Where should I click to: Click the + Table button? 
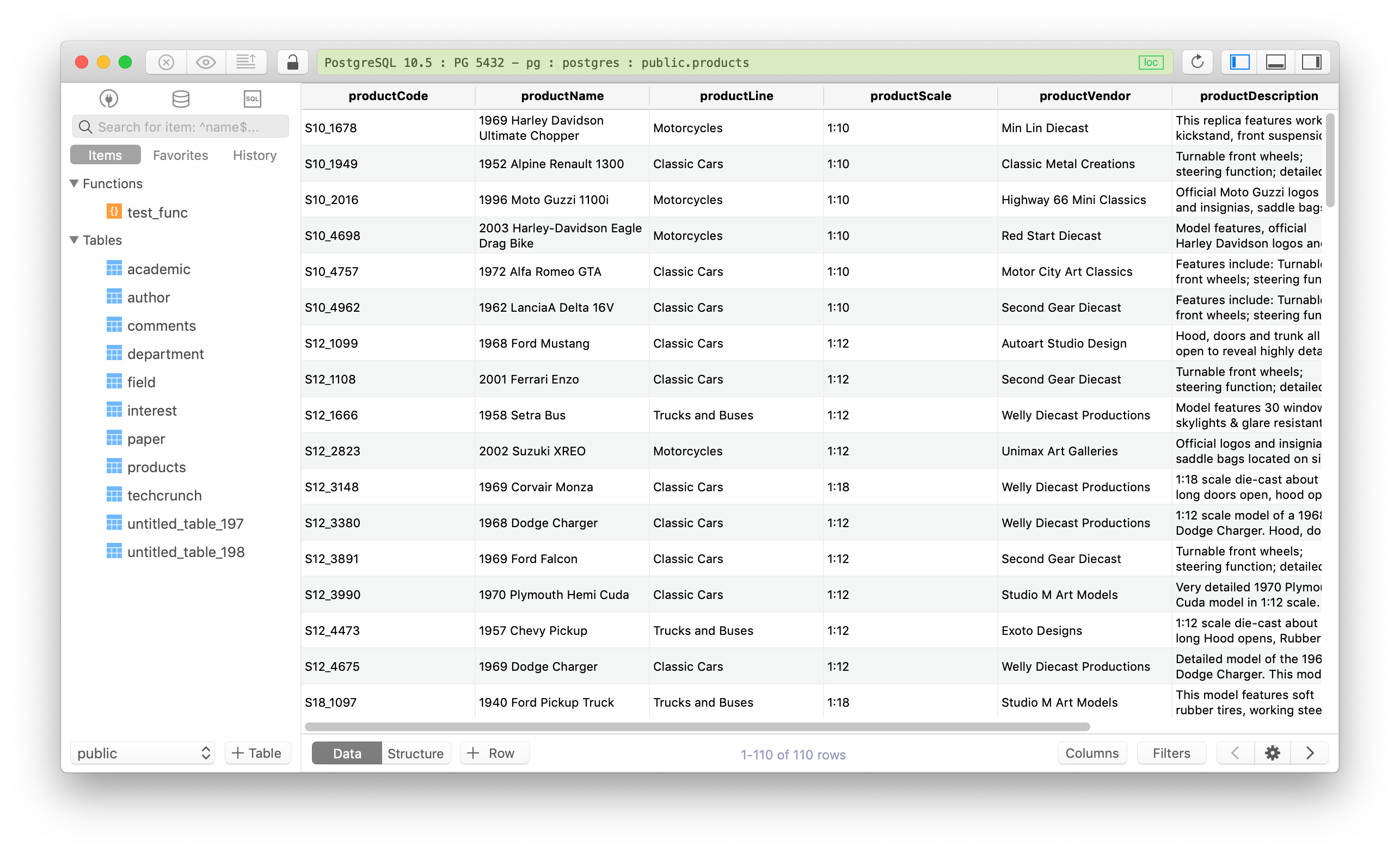(257, 753)
